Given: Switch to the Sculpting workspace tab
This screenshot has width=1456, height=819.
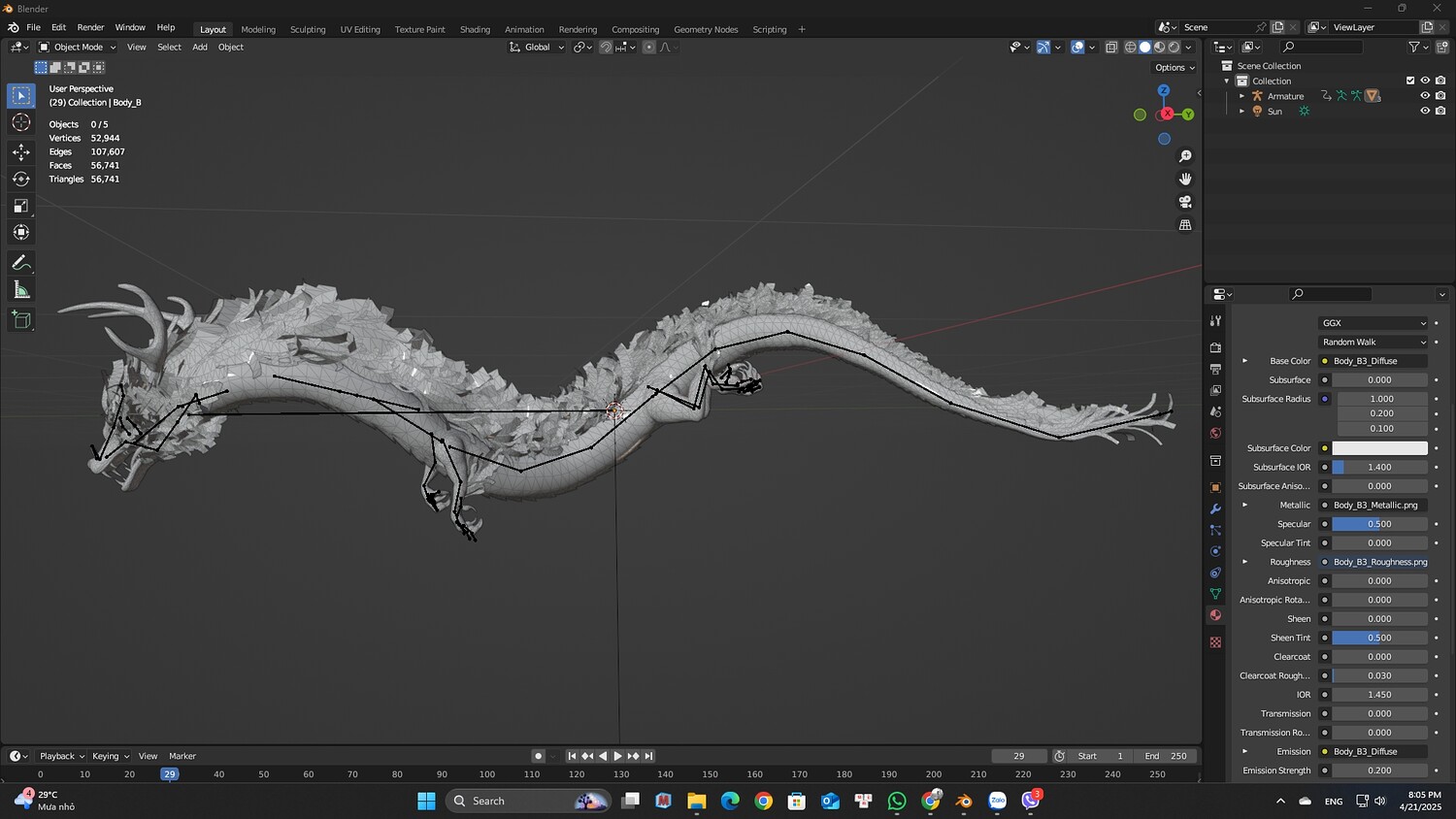Looking at the screenshot, I should pos(308,29).
